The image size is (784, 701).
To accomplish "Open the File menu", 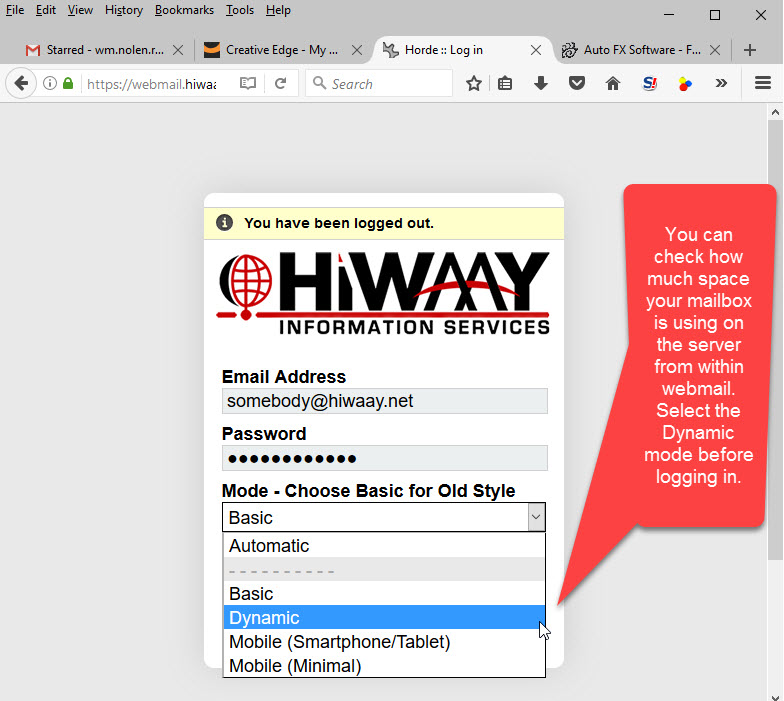I will tap(15, 10).
